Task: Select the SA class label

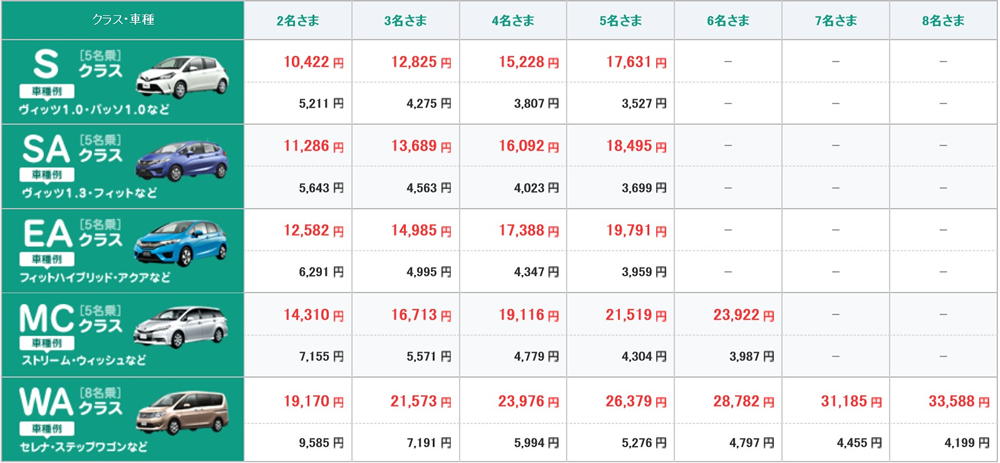Action: (47, 150)
